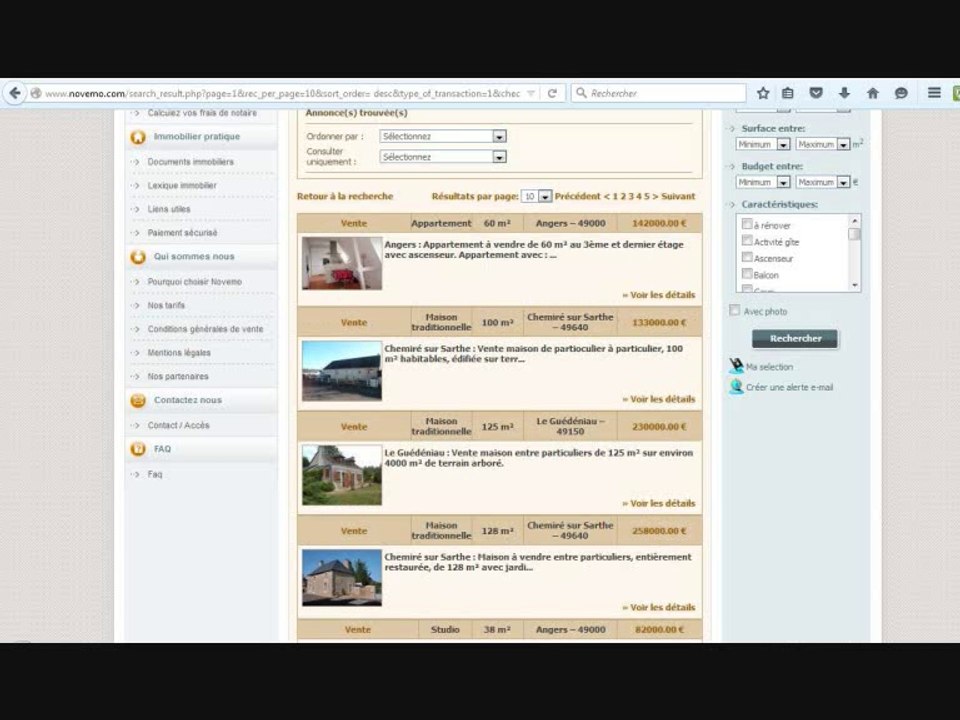The image size is (960, 720).
Task: Click the e-mail alert globe icon
Action: (x=736, y=386)
